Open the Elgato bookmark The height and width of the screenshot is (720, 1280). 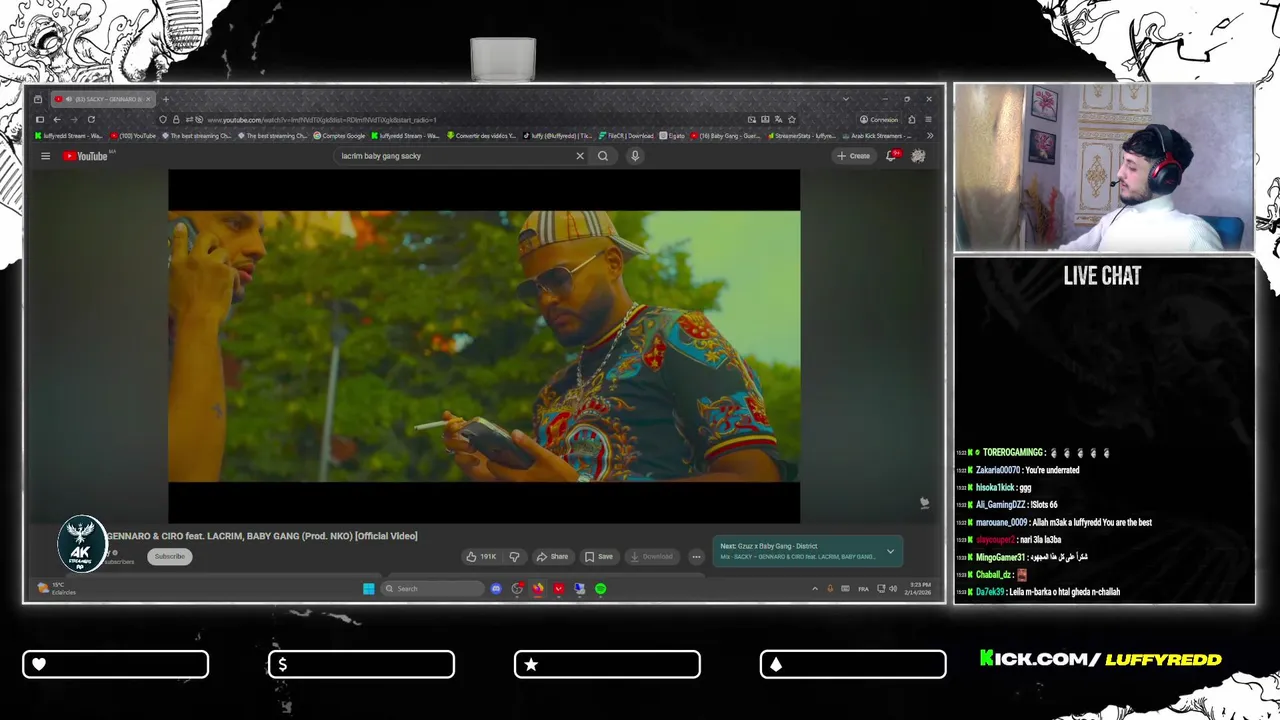[673, 136]
